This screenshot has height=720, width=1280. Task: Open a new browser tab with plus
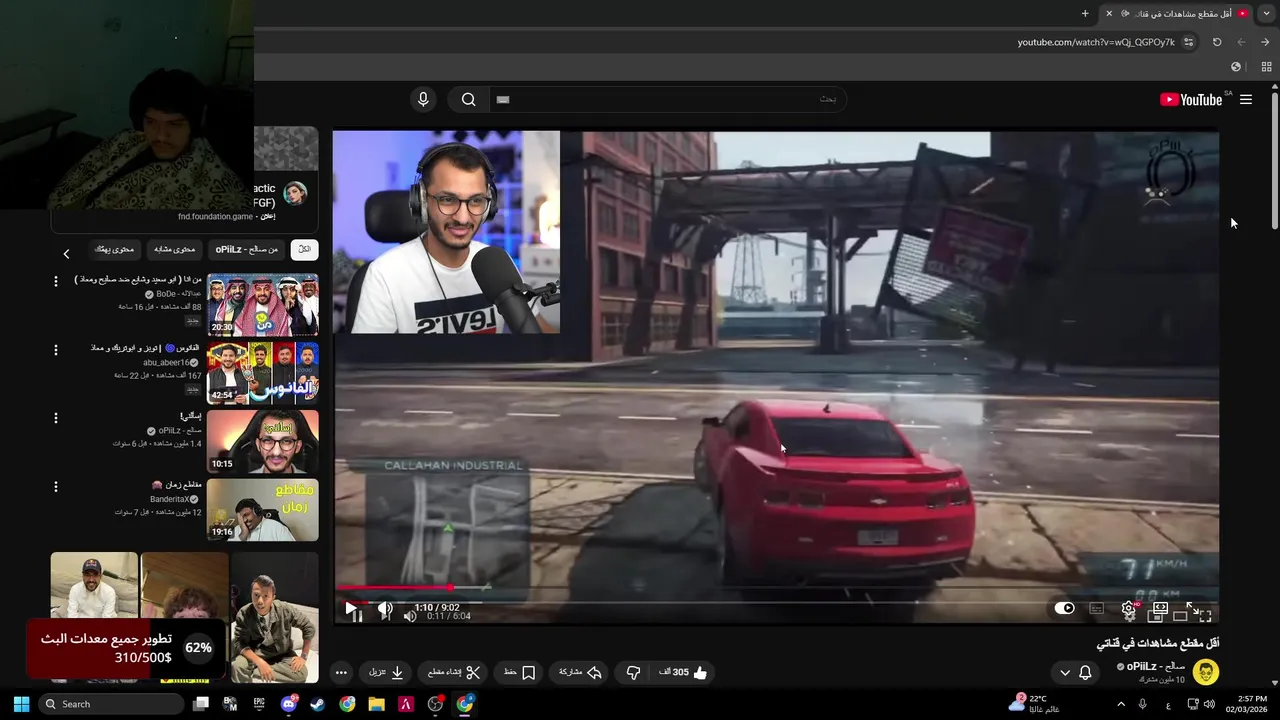1085,13
